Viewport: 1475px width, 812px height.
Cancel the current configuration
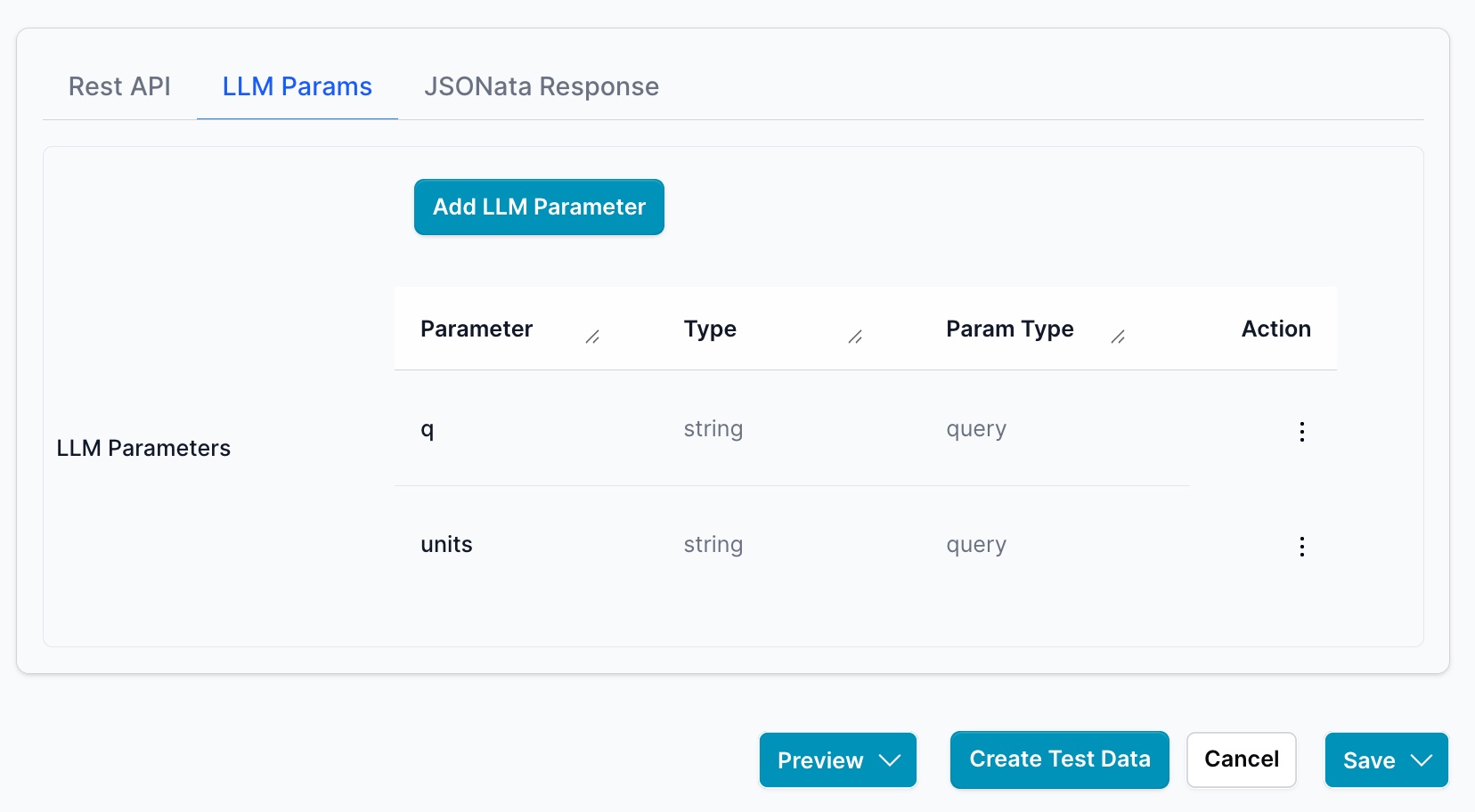[x=1241, y=759]
